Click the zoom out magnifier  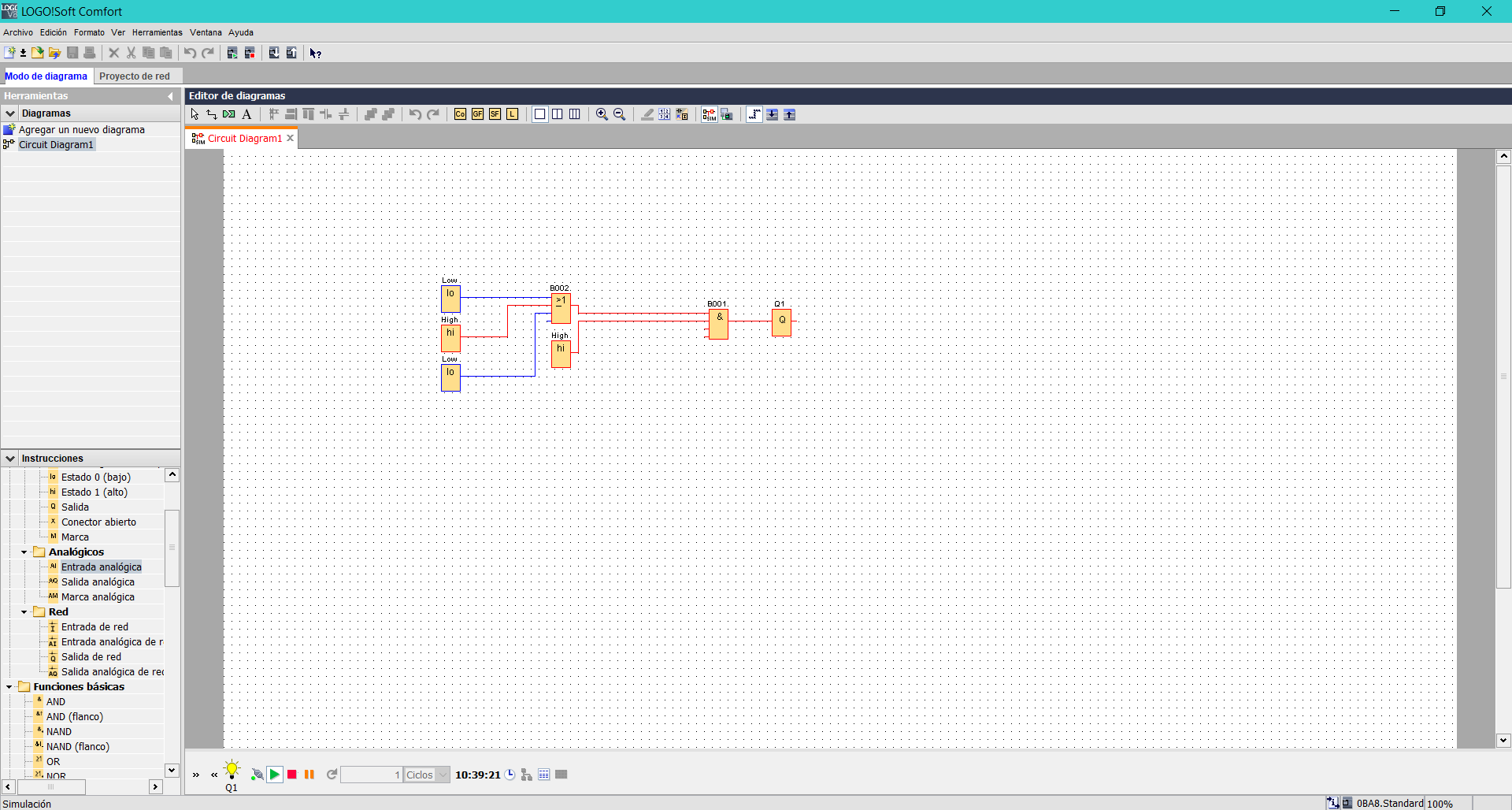(619, 114)
